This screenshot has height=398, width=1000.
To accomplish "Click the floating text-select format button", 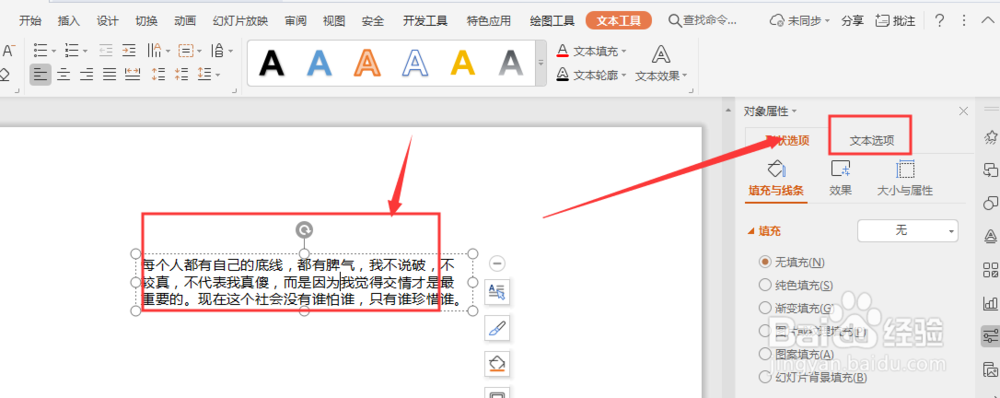I will (x=497, y=292).
